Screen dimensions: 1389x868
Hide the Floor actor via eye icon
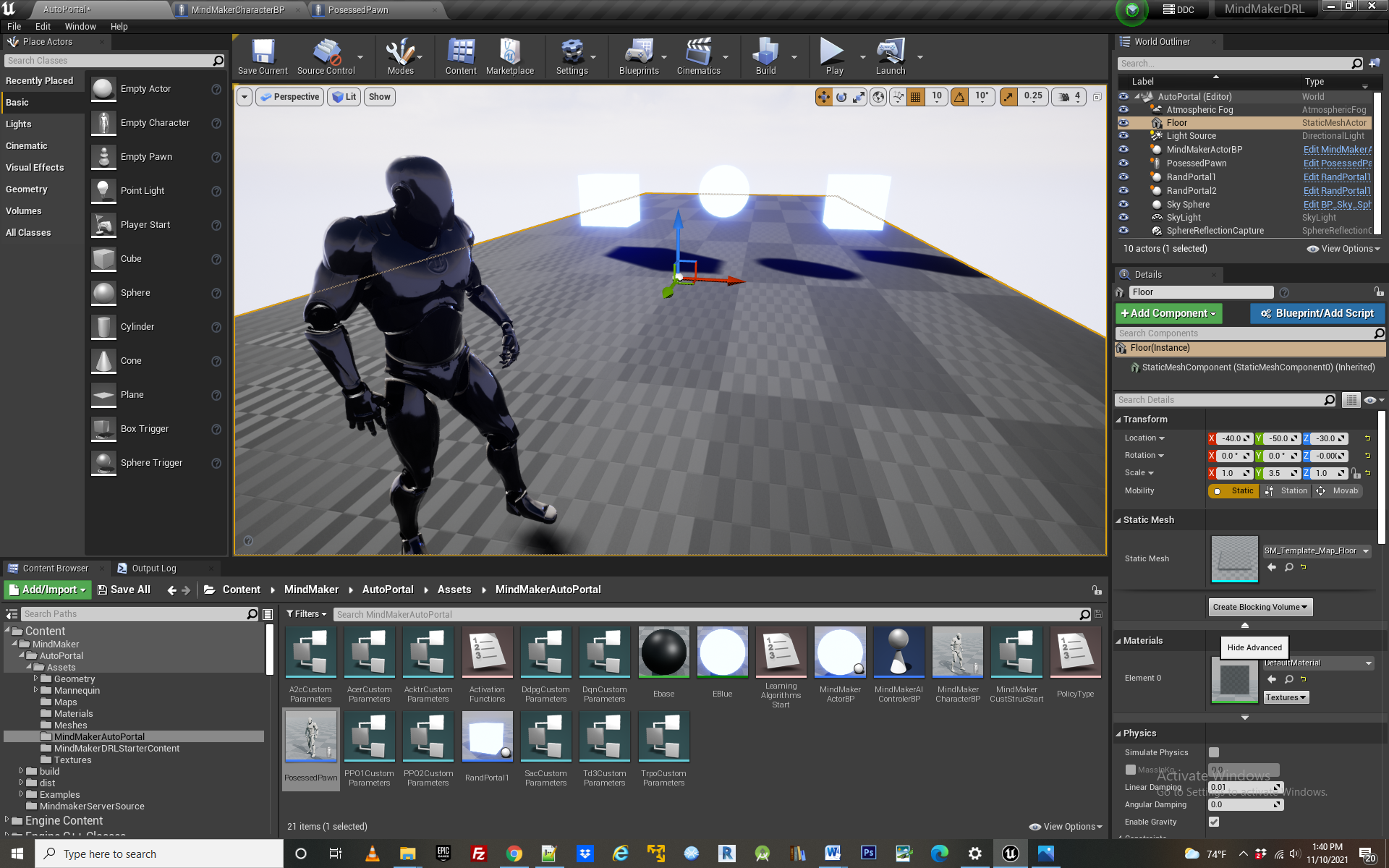[x=1123, y=123]
